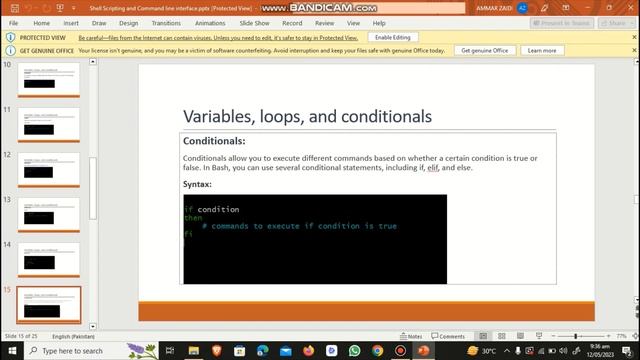Click the Undo icon in Quick Access Toolbar
The width and height of the screenshot is (640, 360).
28,8
